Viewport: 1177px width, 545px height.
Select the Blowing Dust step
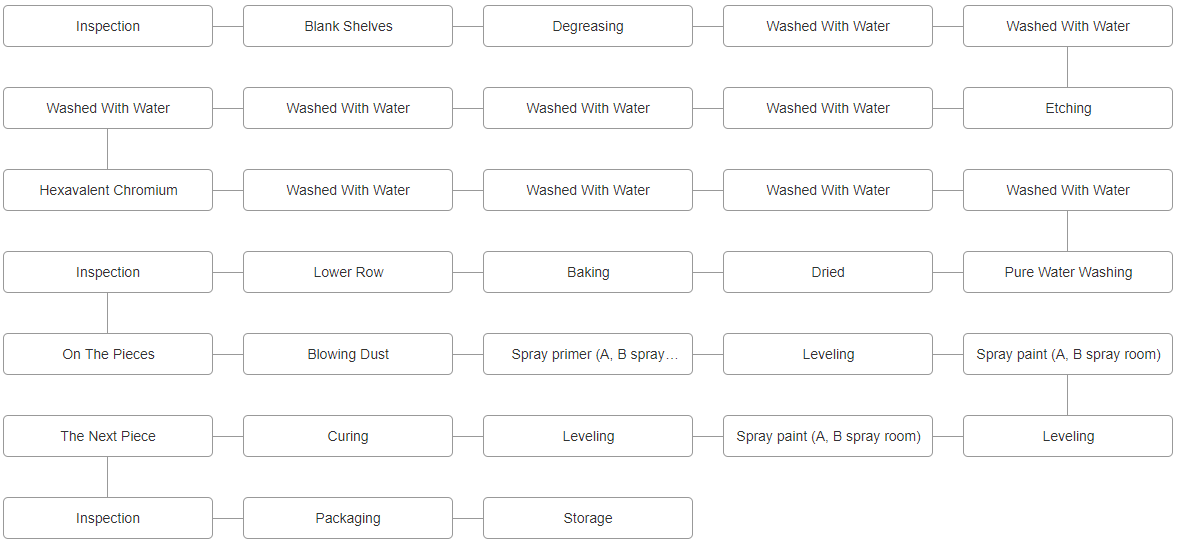348,354
